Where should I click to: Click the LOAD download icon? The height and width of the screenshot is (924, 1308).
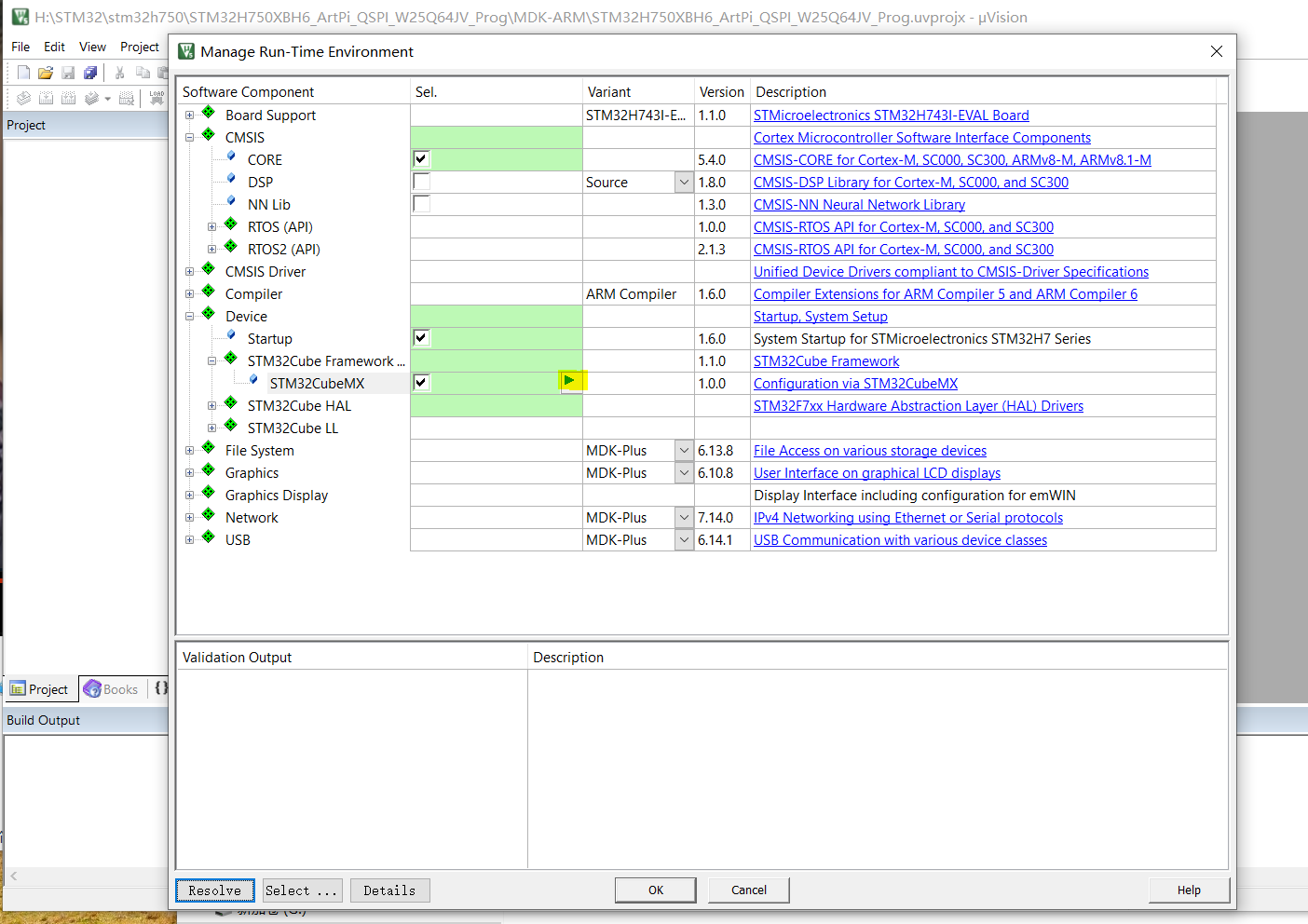(x=157, y=97)
